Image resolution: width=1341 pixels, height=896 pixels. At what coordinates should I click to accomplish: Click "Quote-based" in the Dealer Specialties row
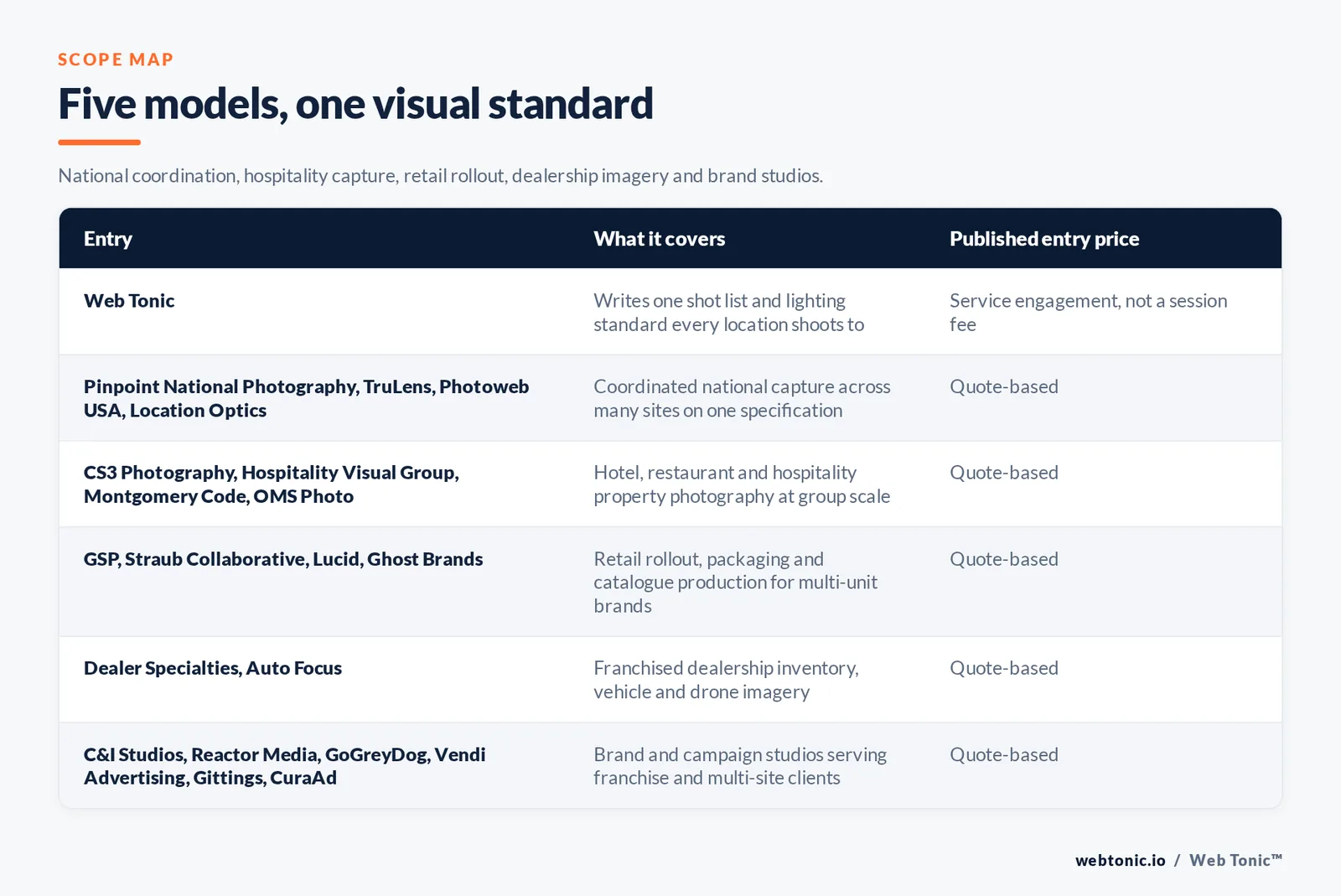click(1004, 668)
